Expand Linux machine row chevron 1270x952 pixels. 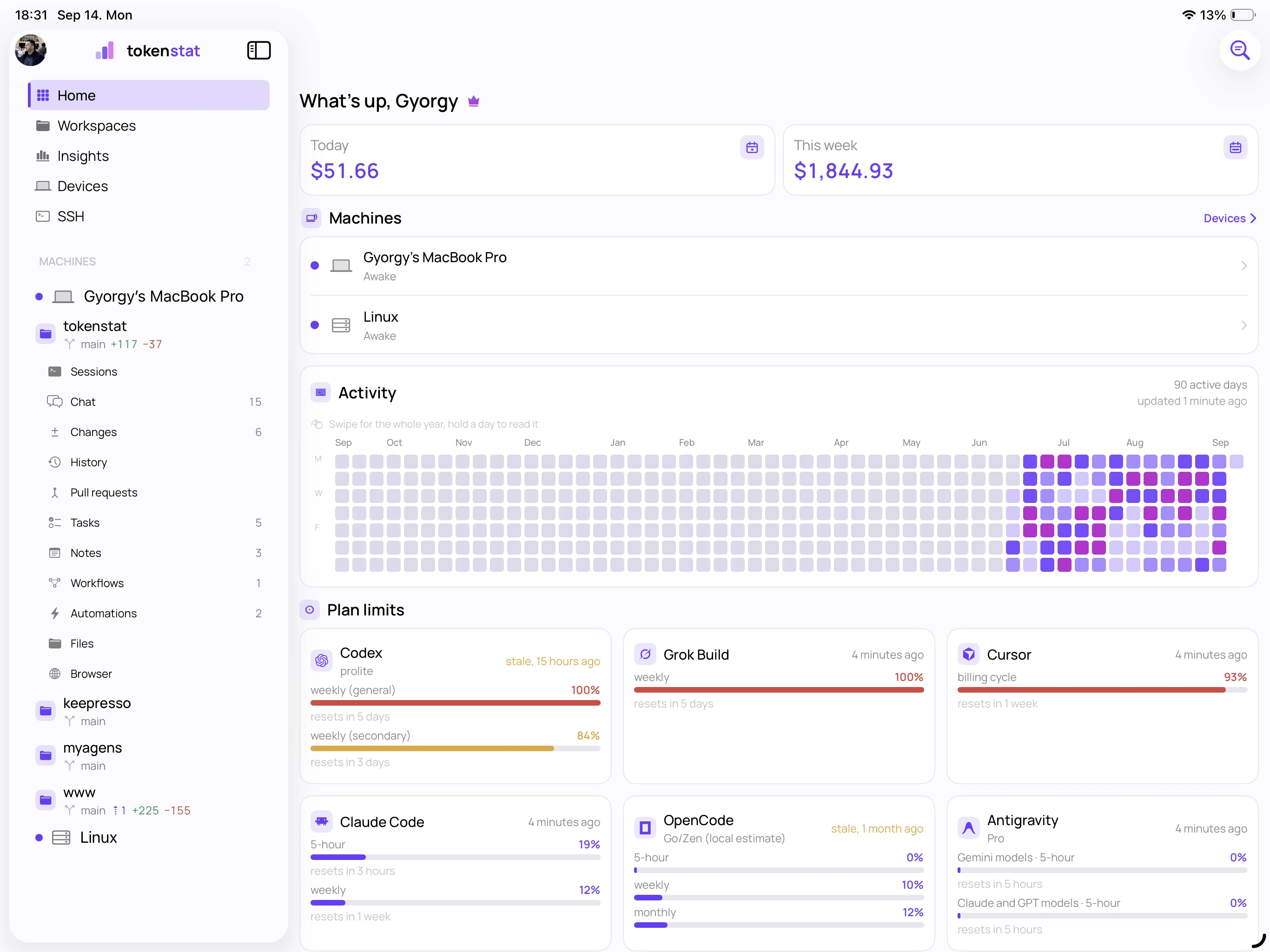coord(1244,325)
